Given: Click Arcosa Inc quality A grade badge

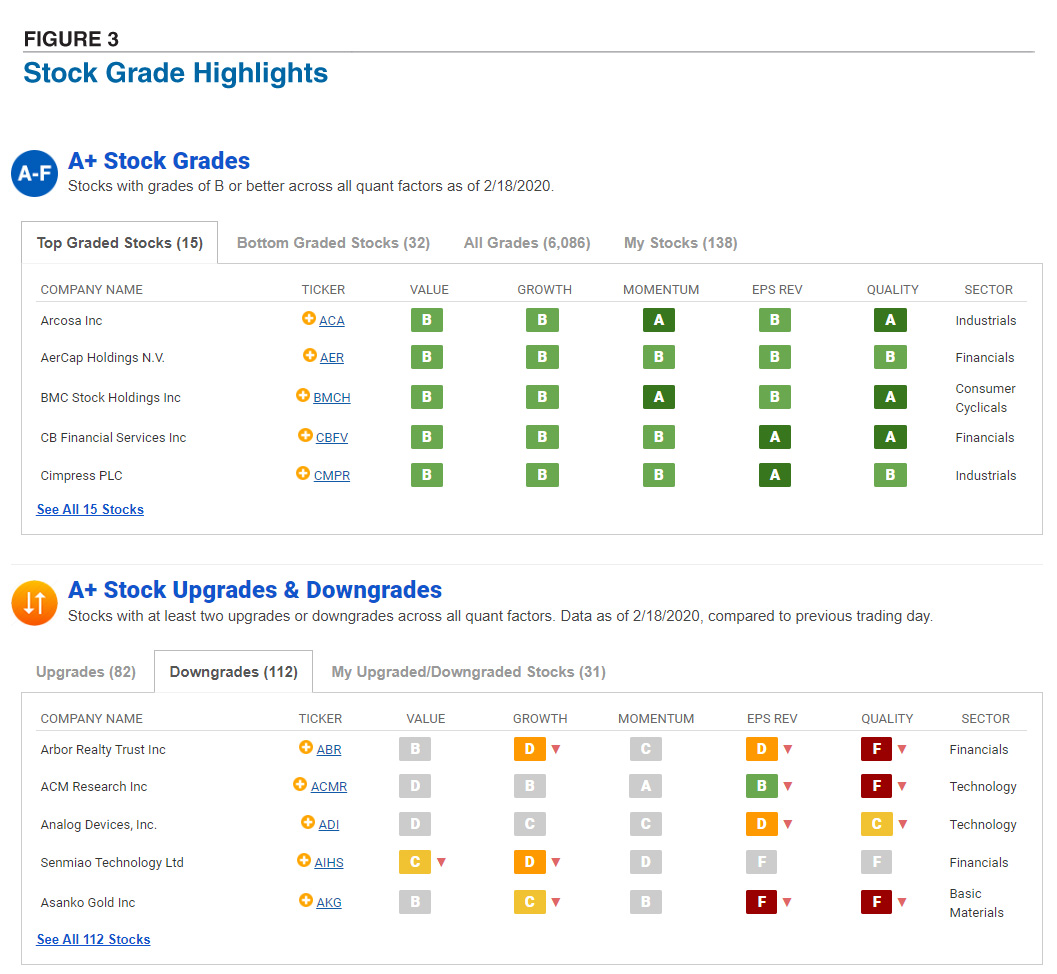Looking at the screenshot, I should click(x=890, y=320).
